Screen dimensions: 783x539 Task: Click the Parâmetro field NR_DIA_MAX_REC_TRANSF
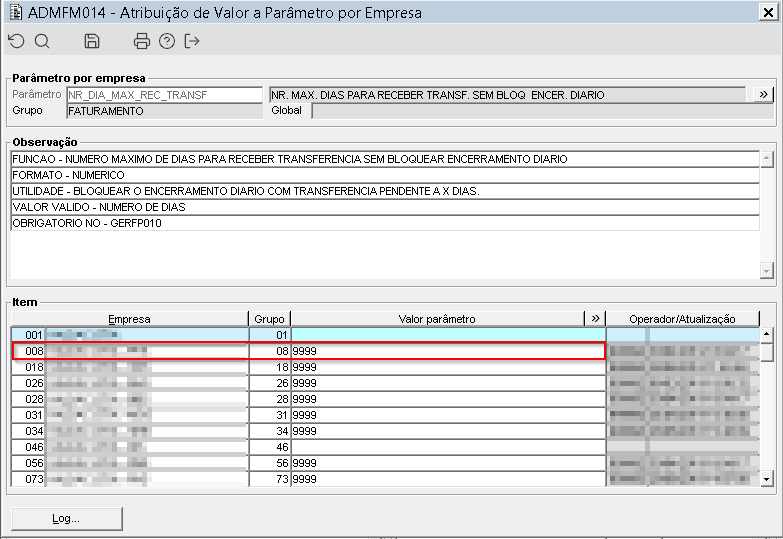pyautogui.click(x=164, y=95)
